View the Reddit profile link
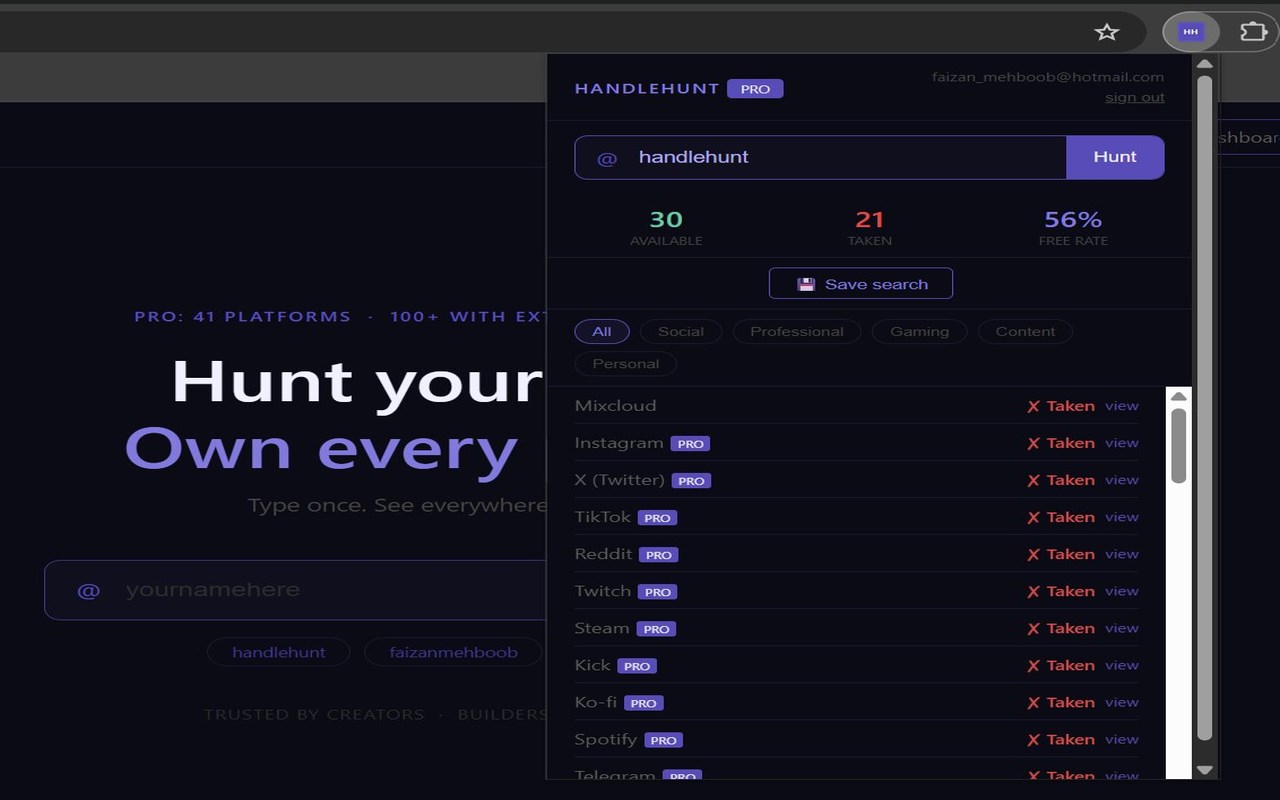 coord(1122,554)
